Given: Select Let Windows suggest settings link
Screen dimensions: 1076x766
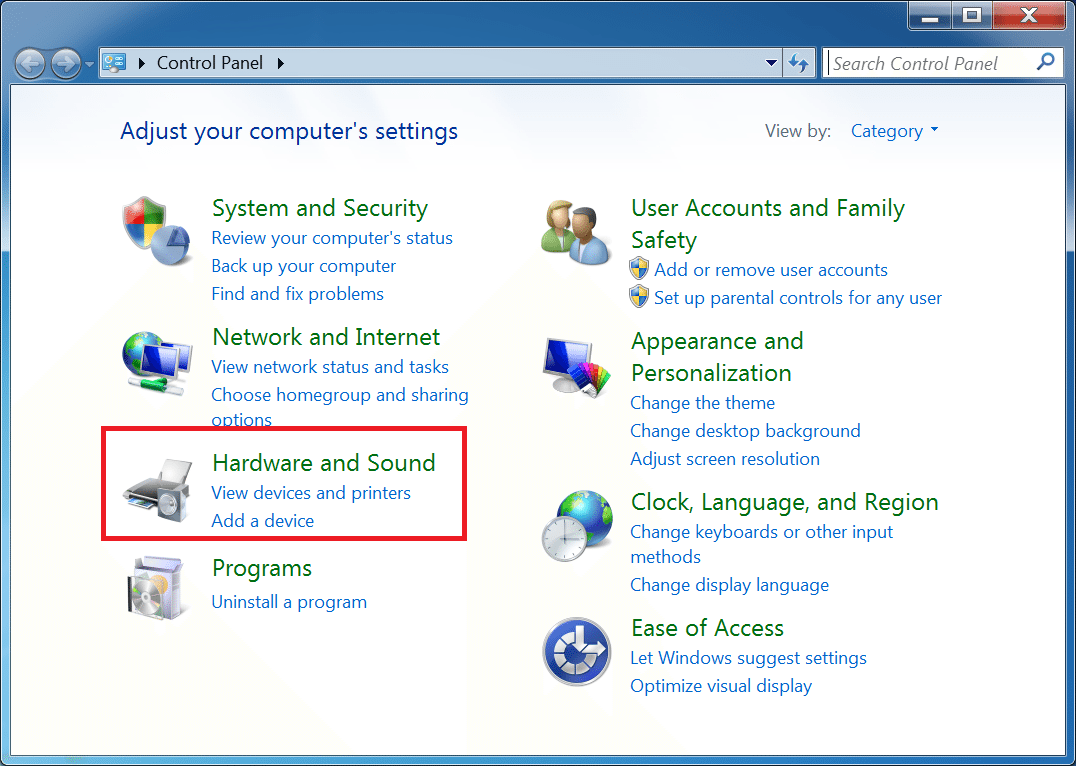Looking at the screenshot, I should coord(748,658).
